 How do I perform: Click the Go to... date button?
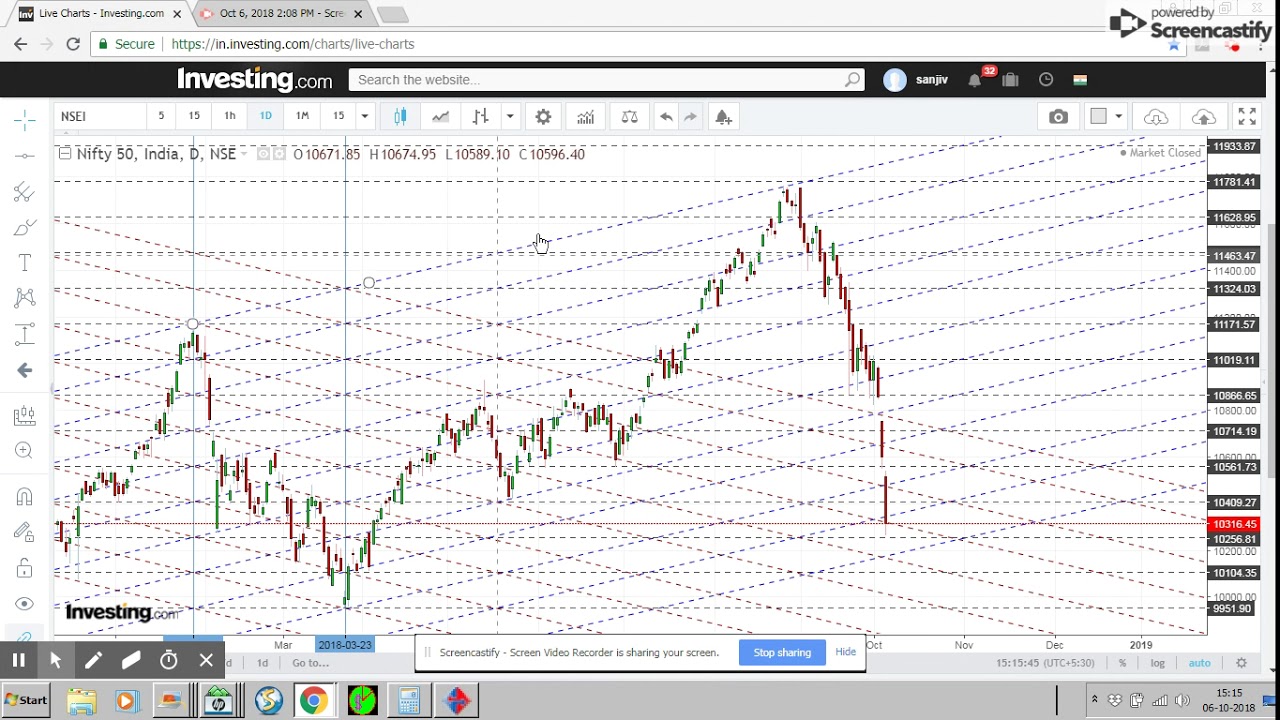click(x=310, y=663)
